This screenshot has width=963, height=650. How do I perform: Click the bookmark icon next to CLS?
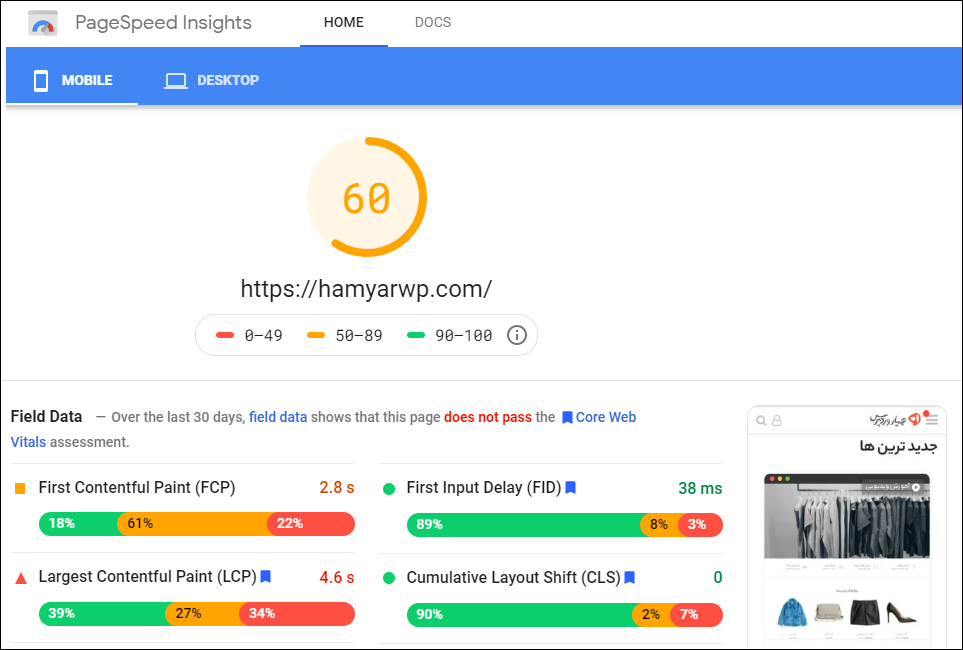click(630, 578)
